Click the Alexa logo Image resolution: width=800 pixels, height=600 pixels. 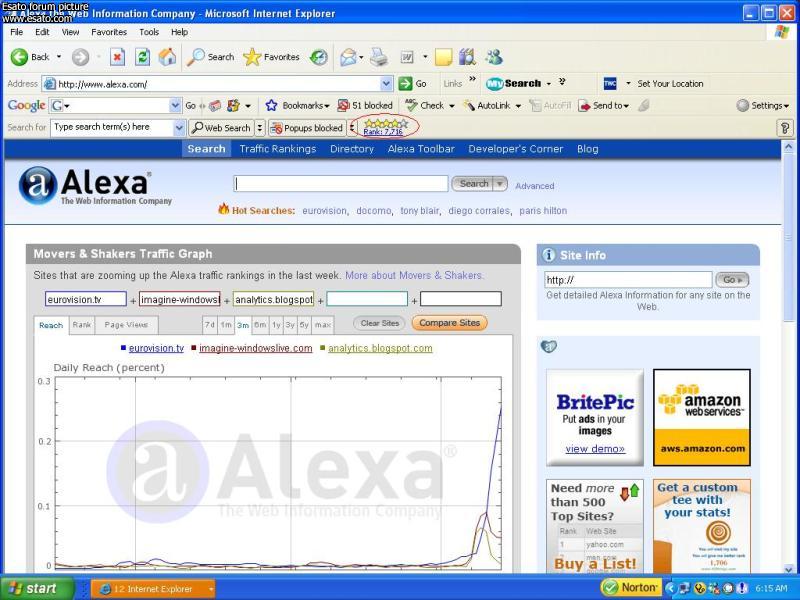(x=95, y=186)
